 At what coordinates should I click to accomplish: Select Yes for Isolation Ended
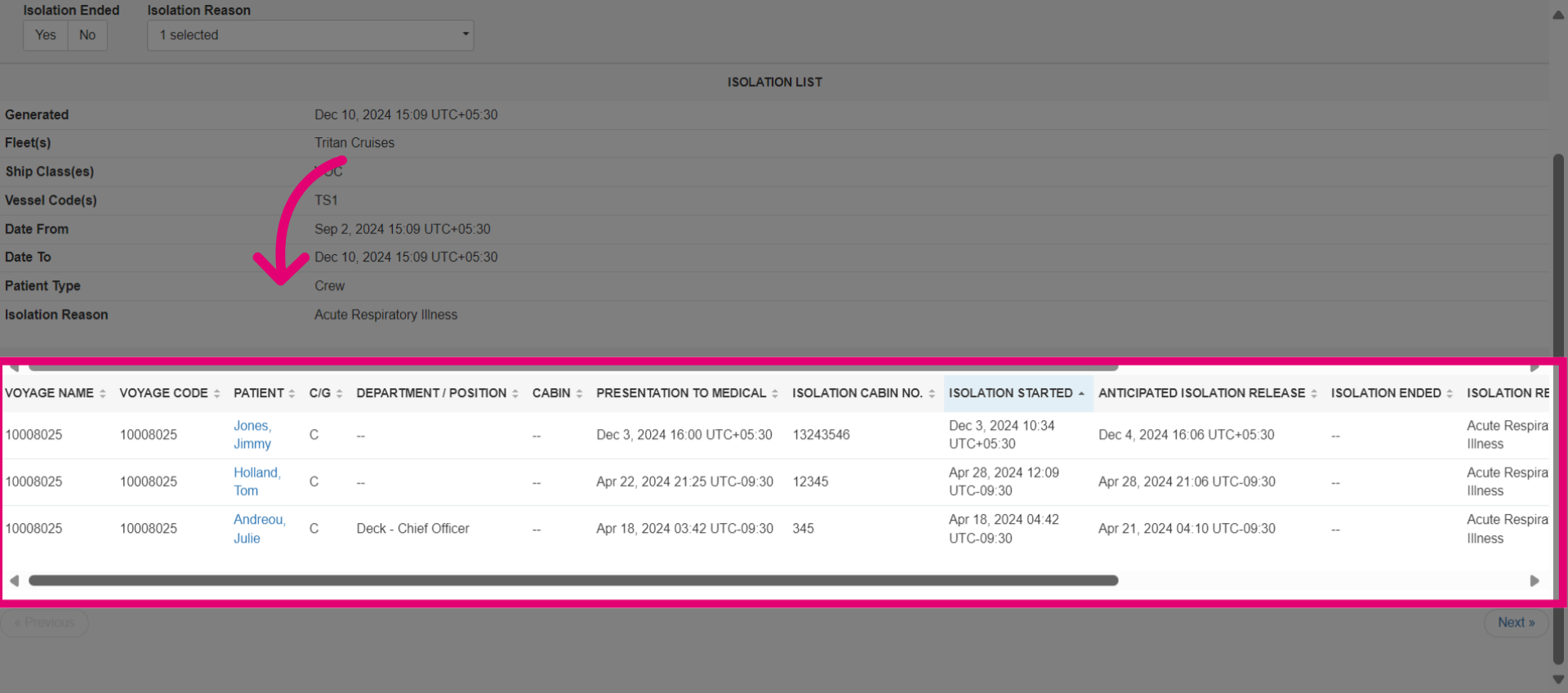(46, 35)
